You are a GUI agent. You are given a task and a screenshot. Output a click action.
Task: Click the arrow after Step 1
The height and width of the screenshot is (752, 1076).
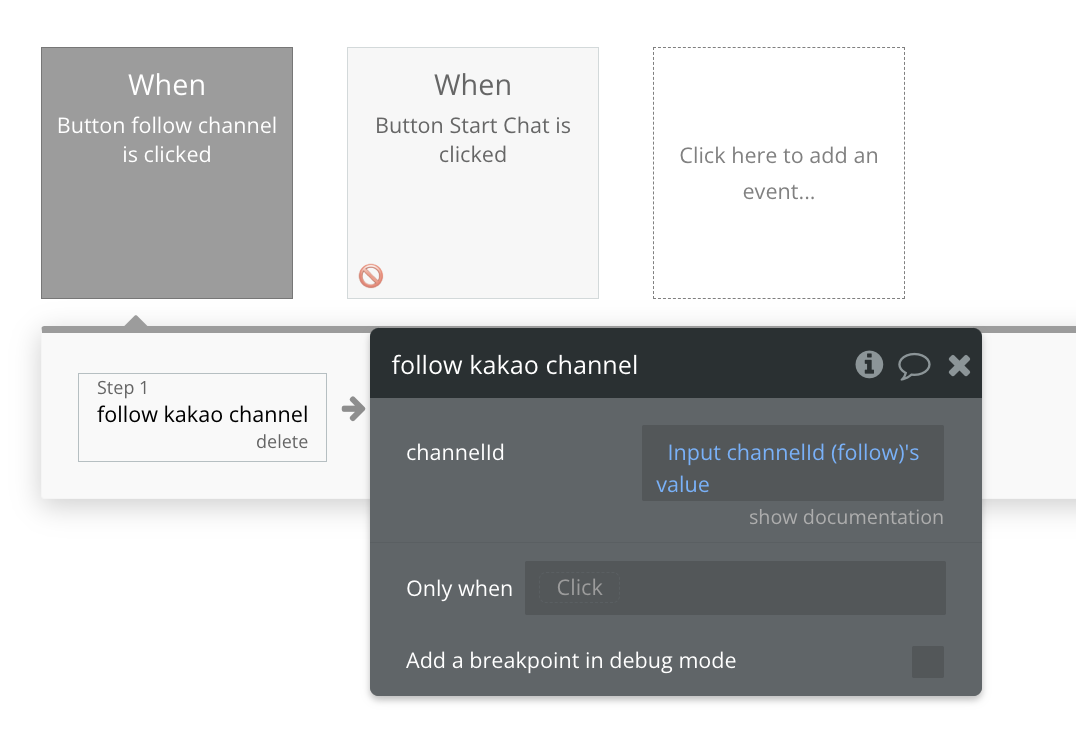click(353, 409)
